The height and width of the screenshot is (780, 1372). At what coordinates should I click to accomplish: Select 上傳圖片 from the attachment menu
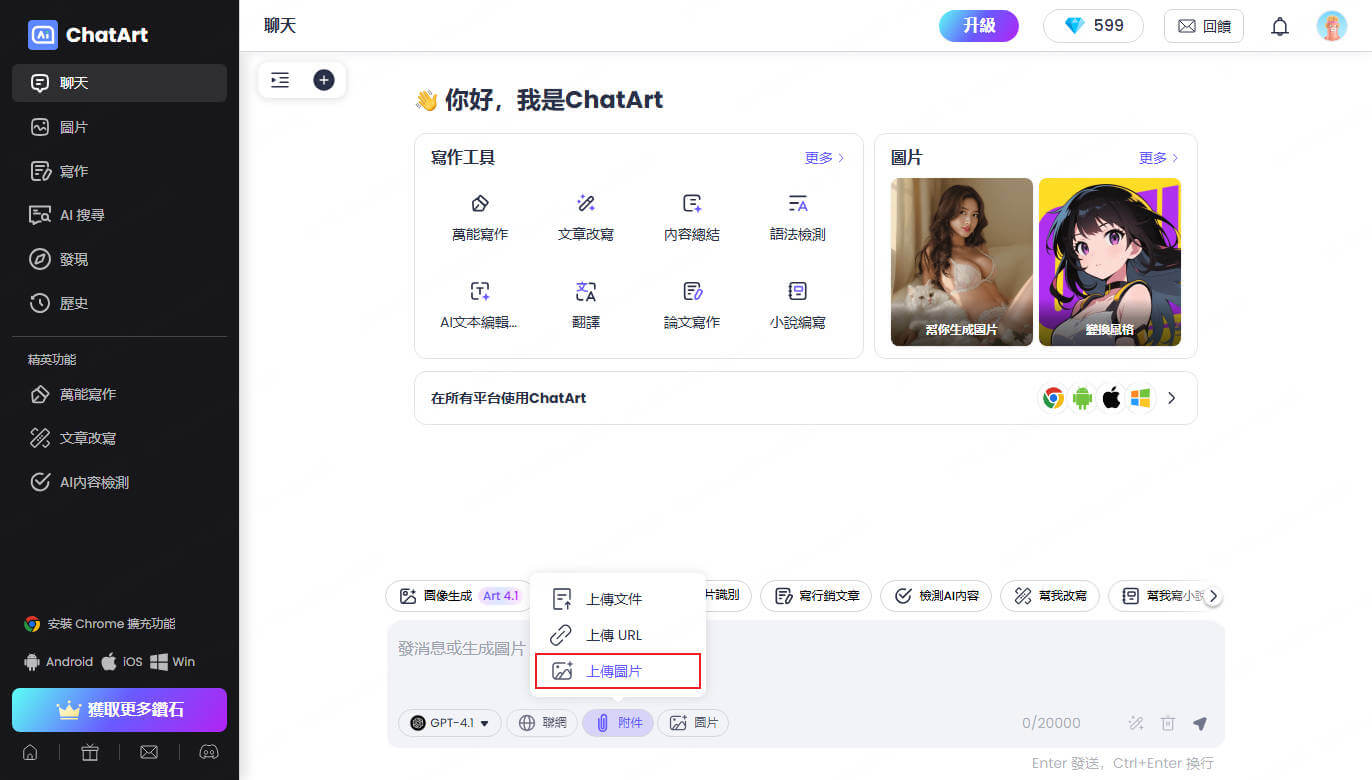tap(618, 671)
